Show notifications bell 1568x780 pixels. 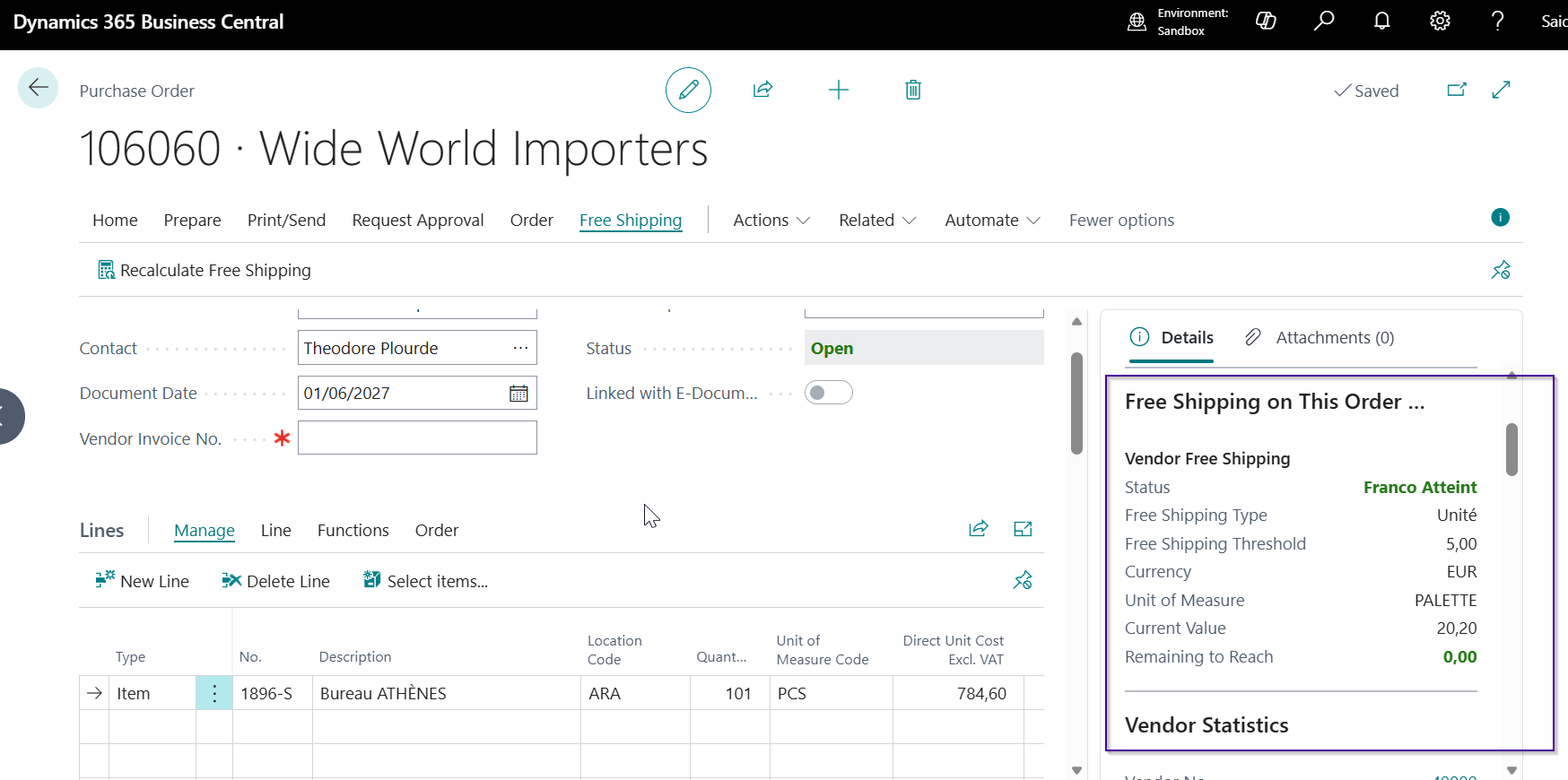pyautogui.click(x=1382, y=21)
